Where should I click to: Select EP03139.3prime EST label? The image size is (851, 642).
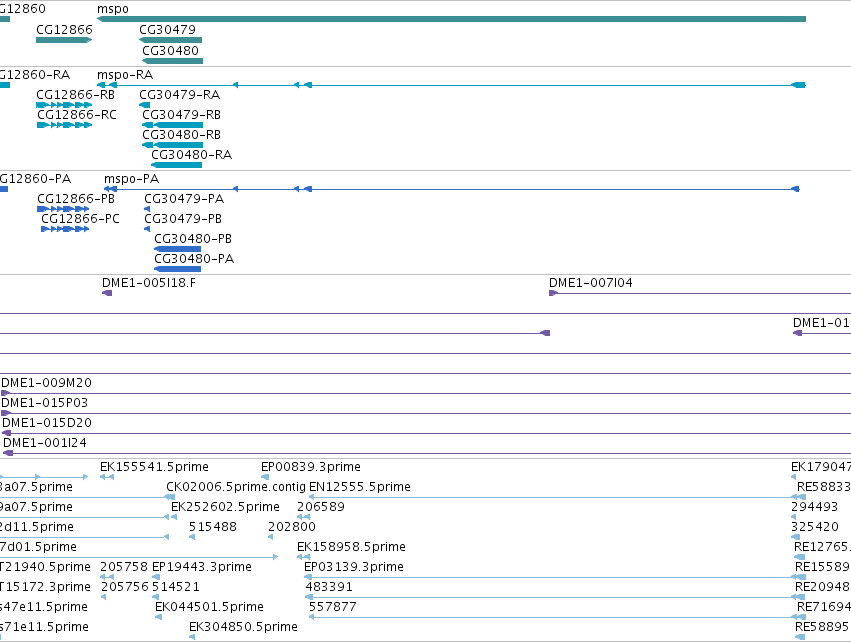354,567
